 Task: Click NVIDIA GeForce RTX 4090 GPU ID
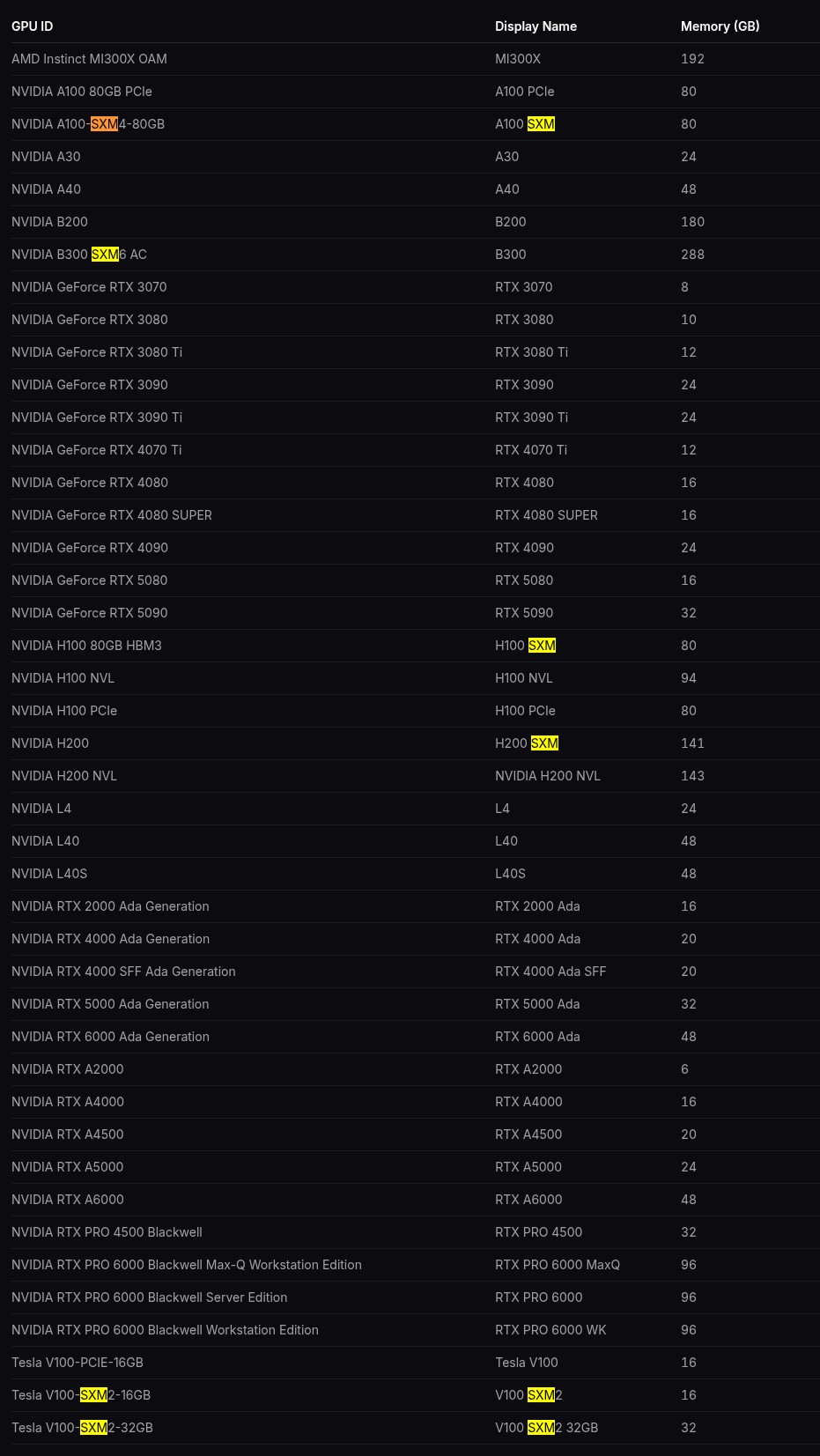click(x=90, y=548)
